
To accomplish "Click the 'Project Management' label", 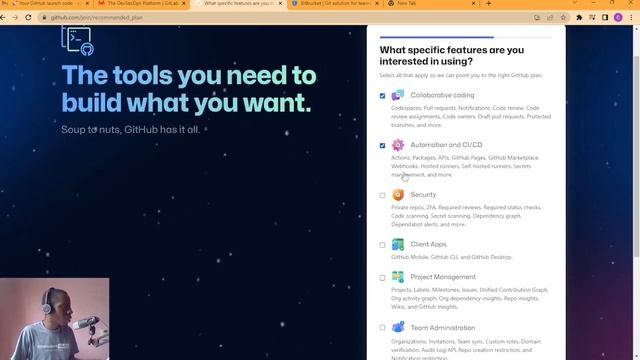I will [x=443, y=277].
